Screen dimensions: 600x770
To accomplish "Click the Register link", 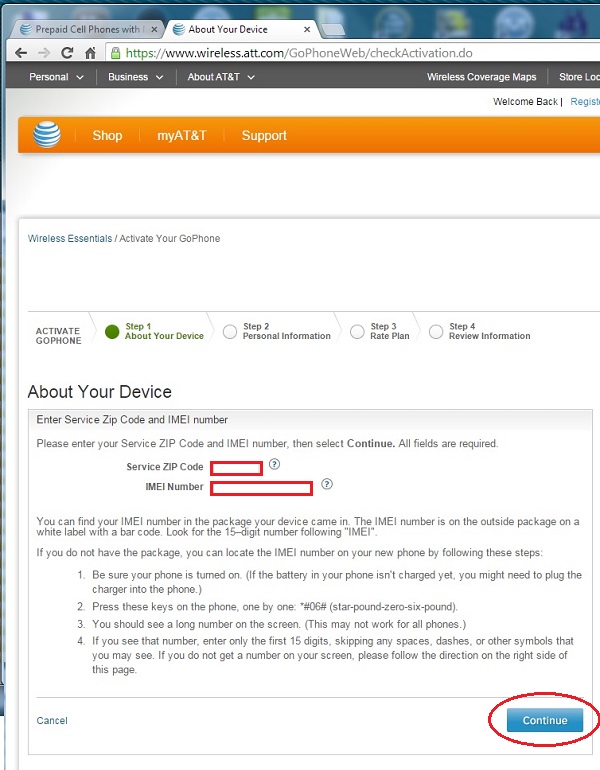I will tap(585, 102).
